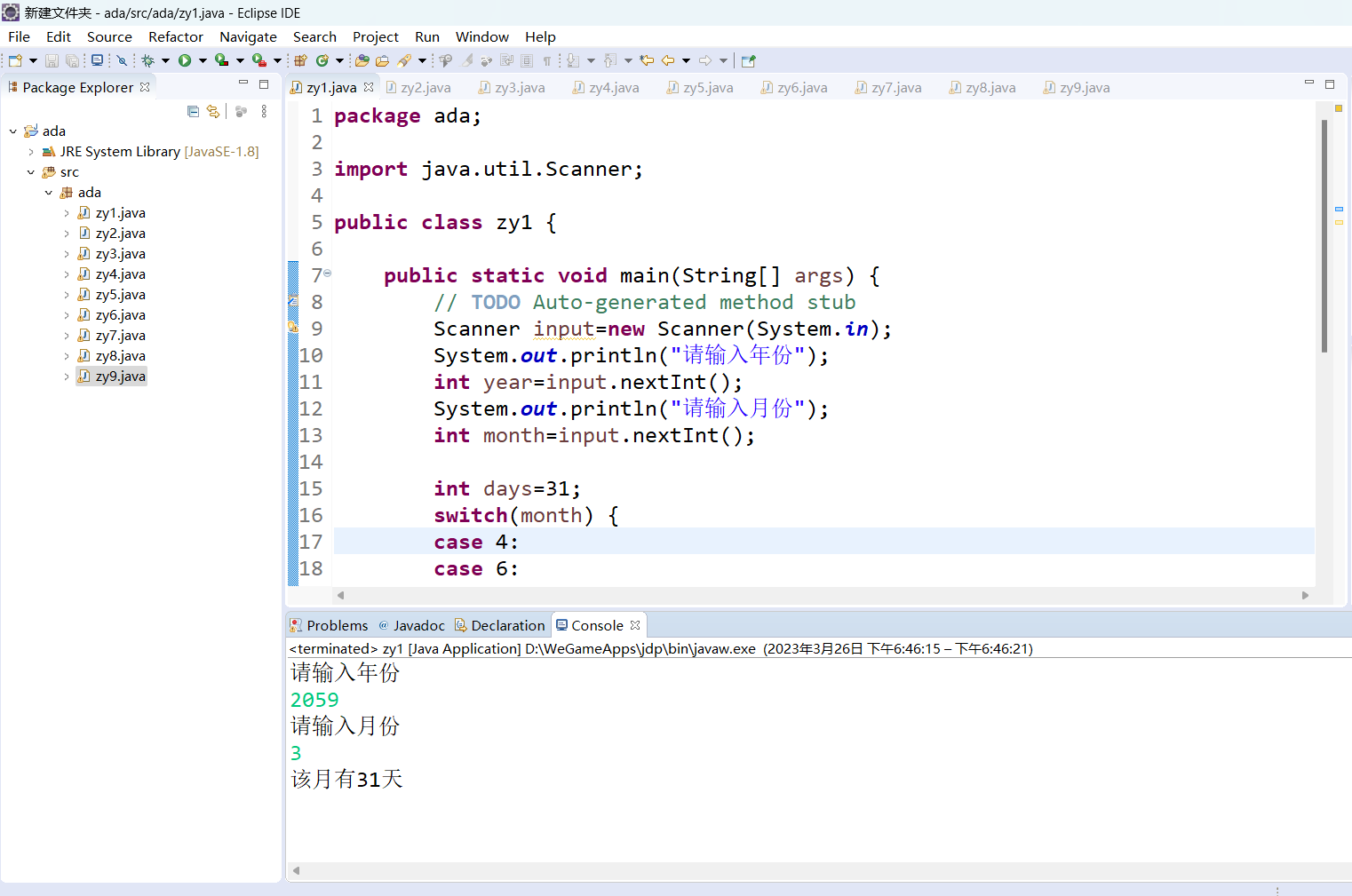Click the Open Type icon
This screenshot has height=896, width=1352.
click(x=362, y=60)
